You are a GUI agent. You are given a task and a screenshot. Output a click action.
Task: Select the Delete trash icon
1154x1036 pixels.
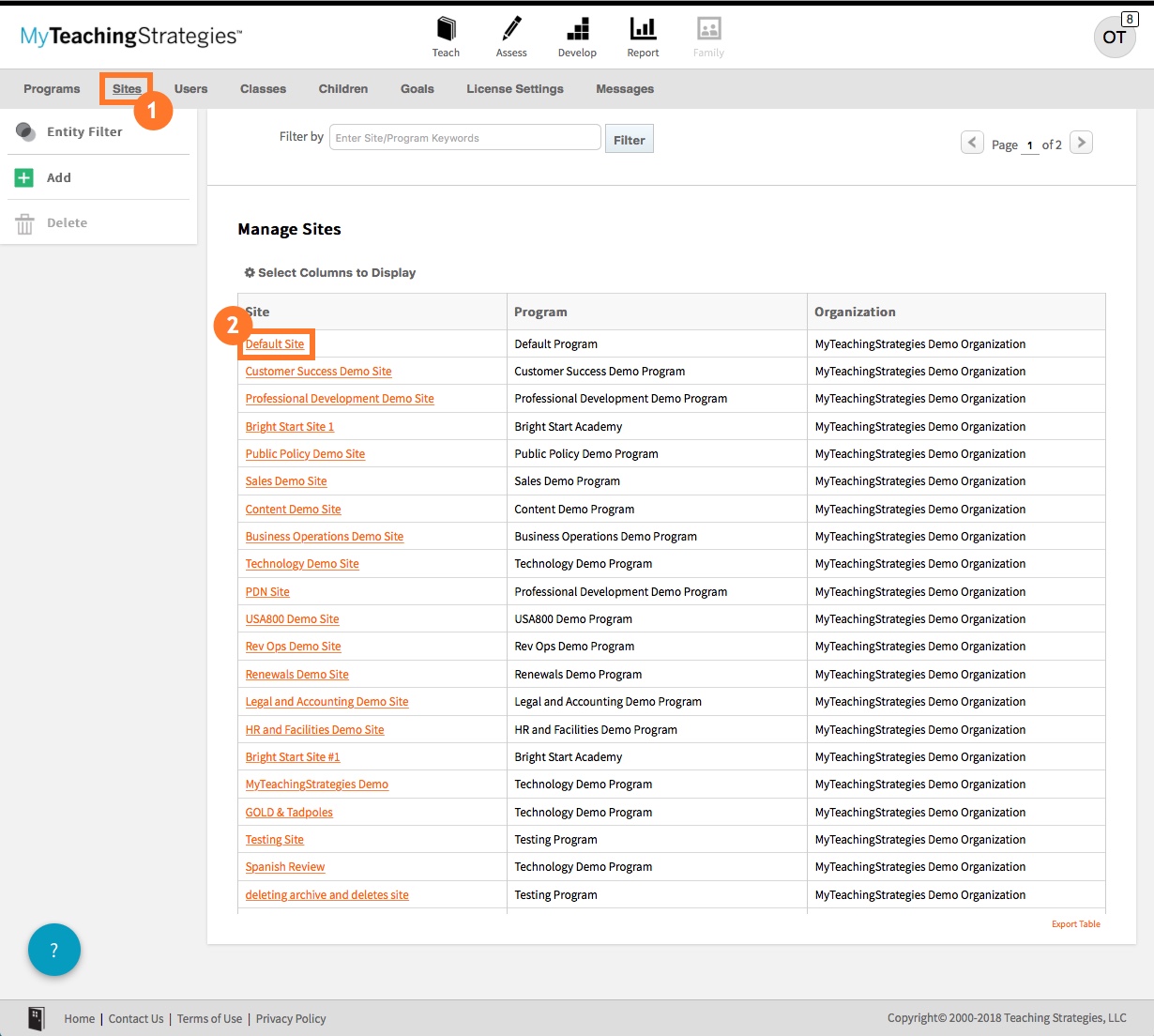pyautogui.click(x=24, y=222)
